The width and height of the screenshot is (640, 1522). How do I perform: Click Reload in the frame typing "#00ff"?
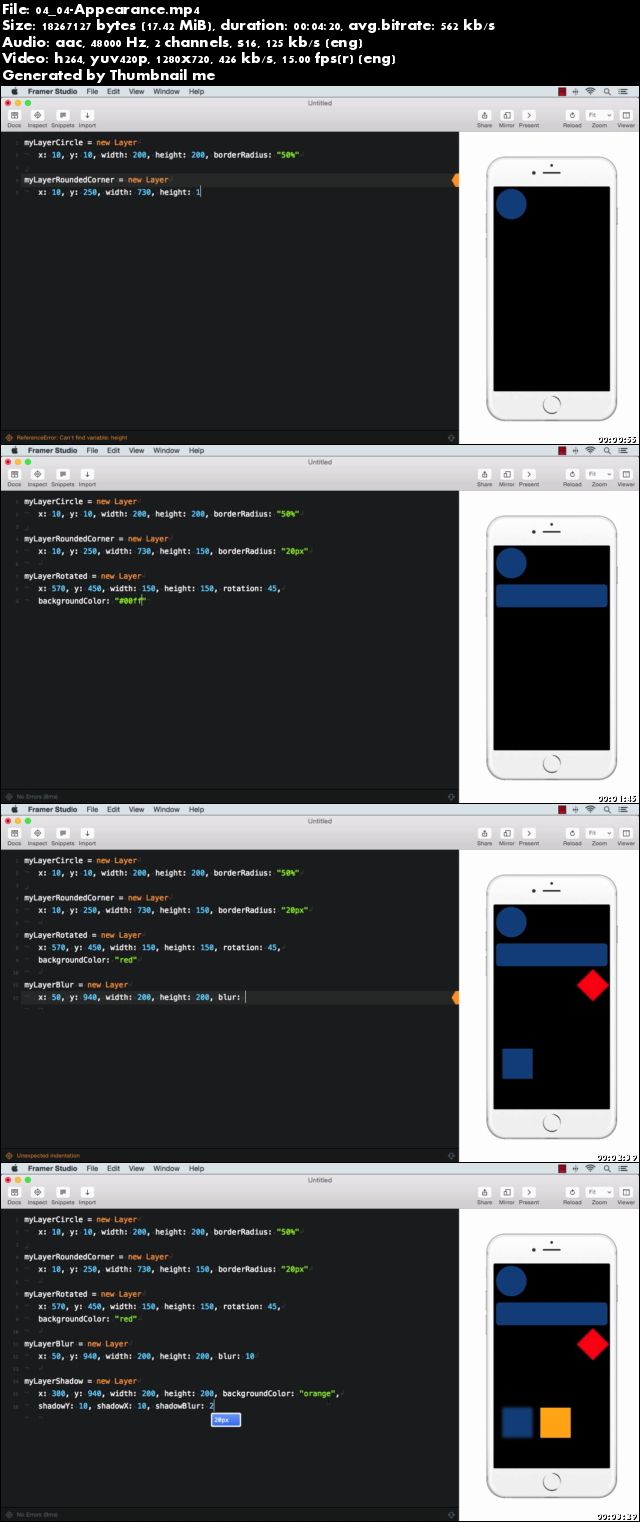tap(572, 477)
